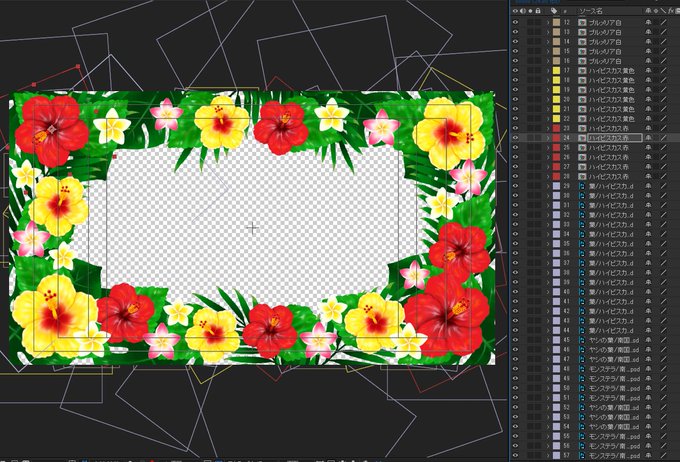Viewport: 680px width, 462px height.
Task: Select layer 44 leaf hibiscus row
Action: click(x=611, y=330)
